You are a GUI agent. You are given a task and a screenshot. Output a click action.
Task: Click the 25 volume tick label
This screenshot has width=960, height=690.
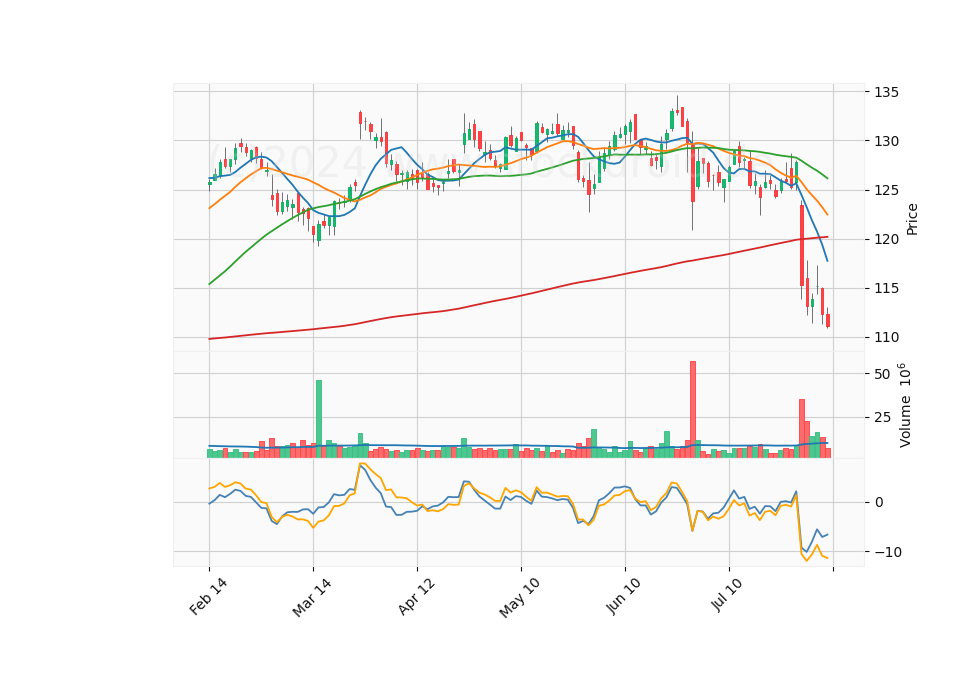(x=882, y=418)
